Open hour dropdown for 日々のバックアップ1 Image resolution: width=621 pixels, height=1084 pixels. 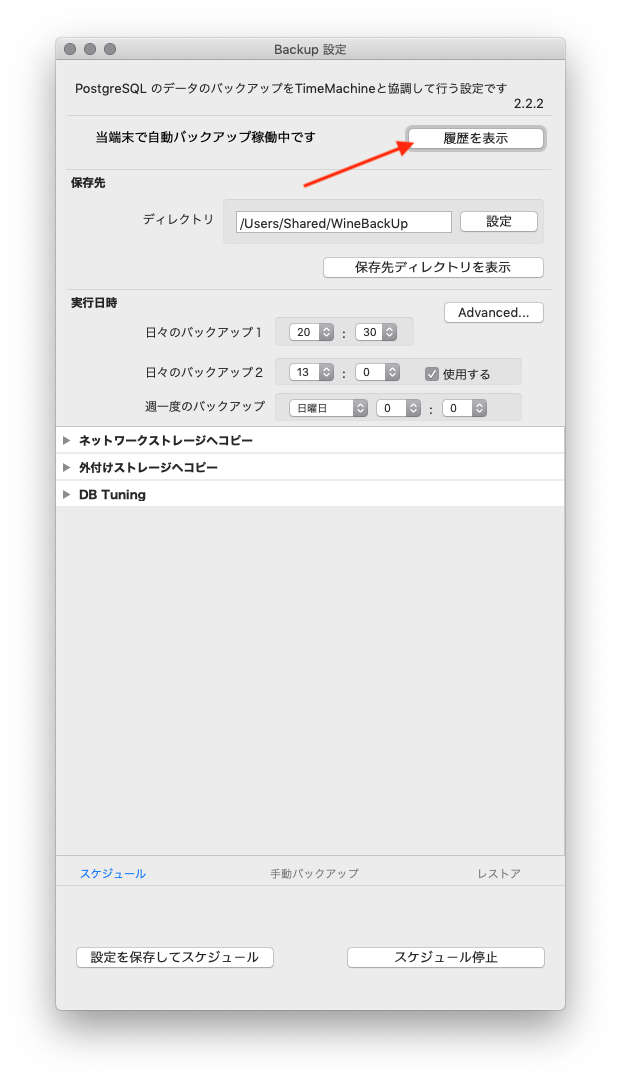(311, 332)
